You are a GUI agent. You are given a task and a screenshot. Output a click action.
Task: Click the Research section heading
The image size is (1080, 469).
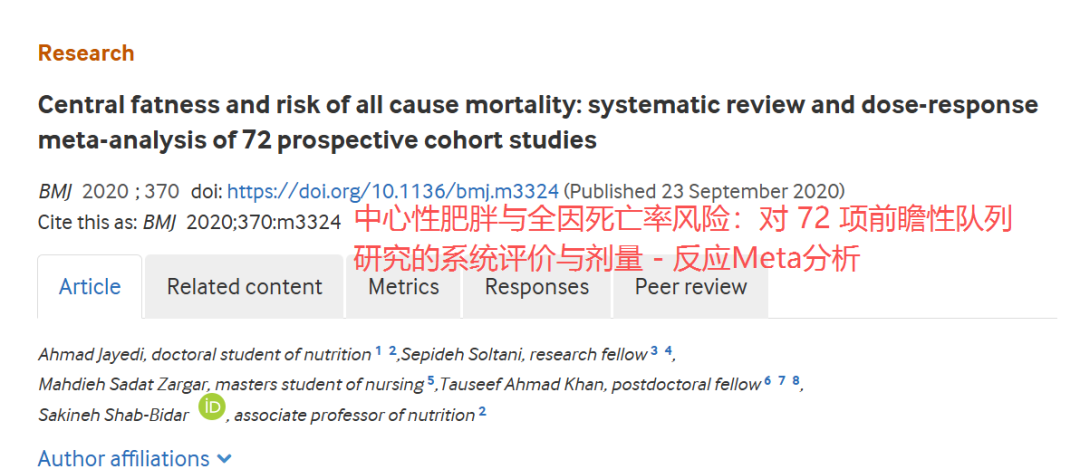pos(86,53)
